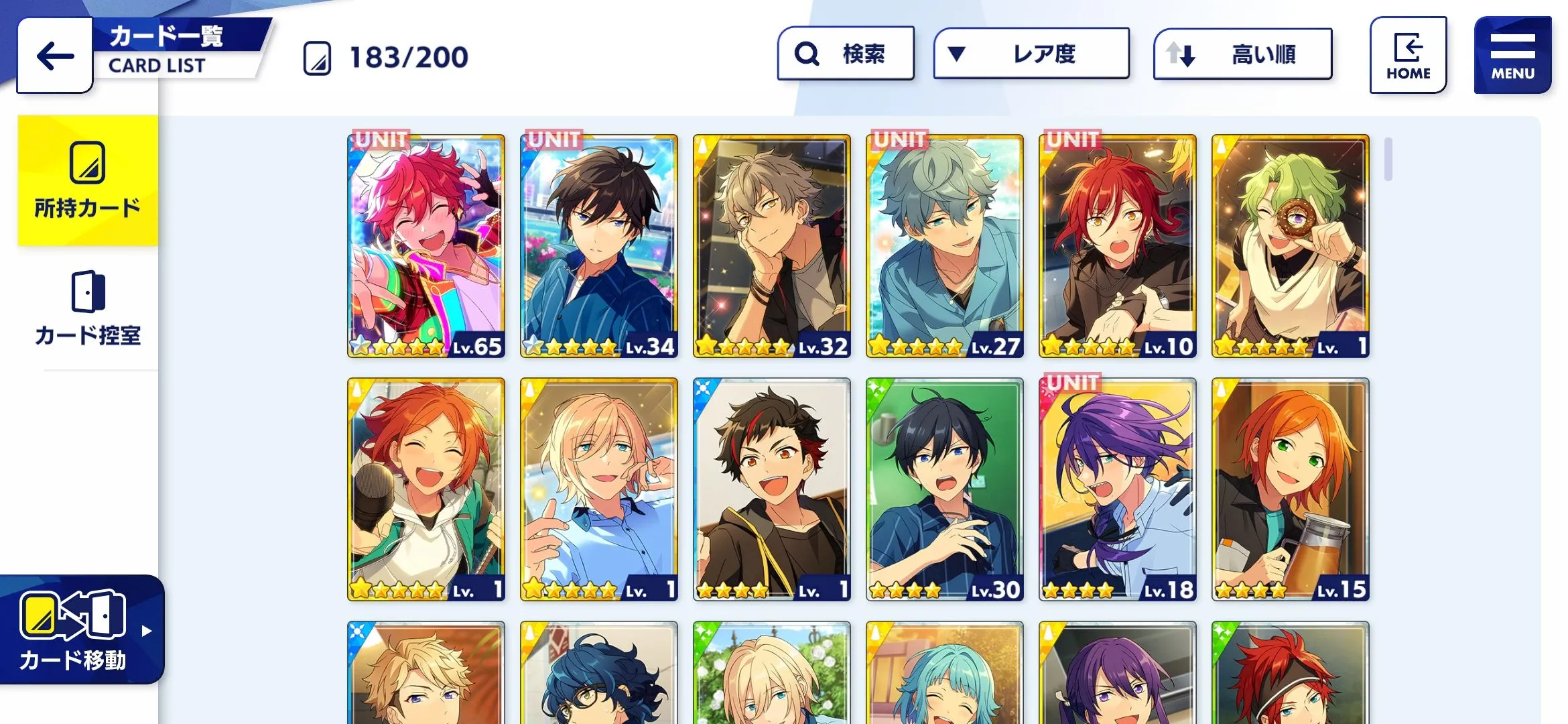Click the card list vertical scrollbar

(x=1388, y=159)
